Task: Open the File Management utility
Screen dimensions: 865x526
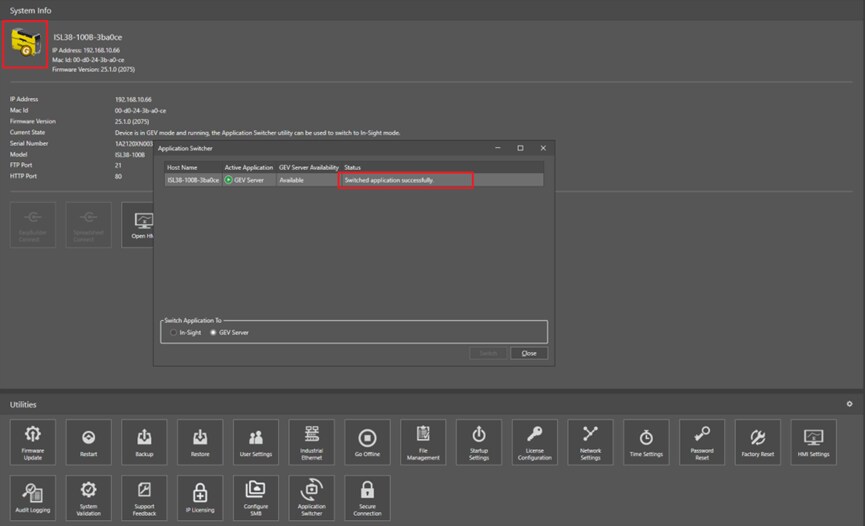Action: click(x=423, y=442)
